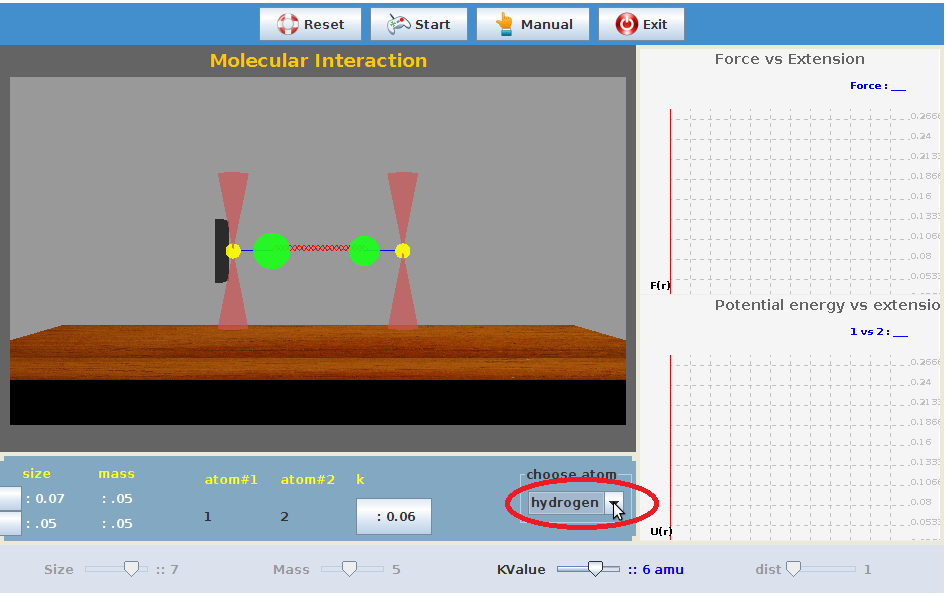Click the button beside size 0.07

point(9,498)
